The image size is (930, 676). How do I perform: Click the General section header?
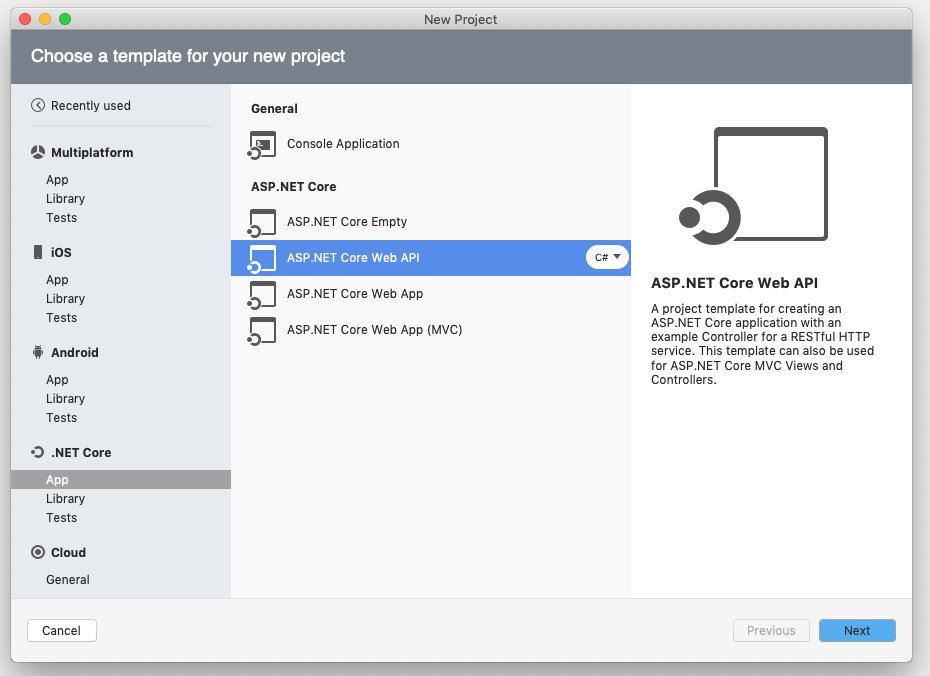coord(274,109)
